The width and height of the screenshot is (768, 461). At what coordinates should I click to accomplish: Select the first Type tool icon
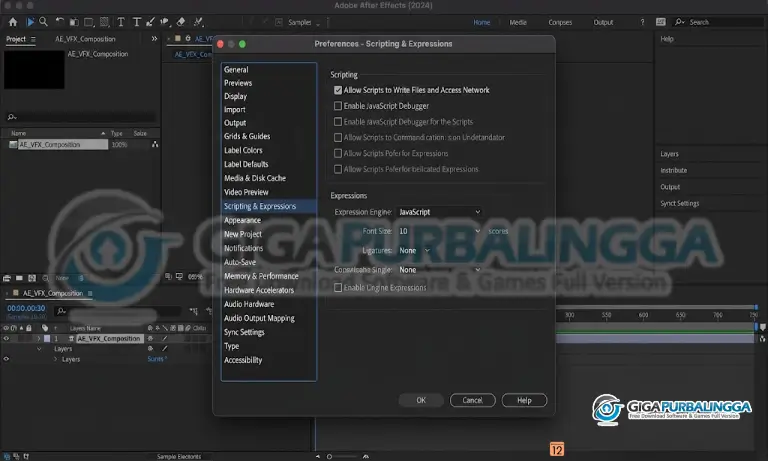120,22
